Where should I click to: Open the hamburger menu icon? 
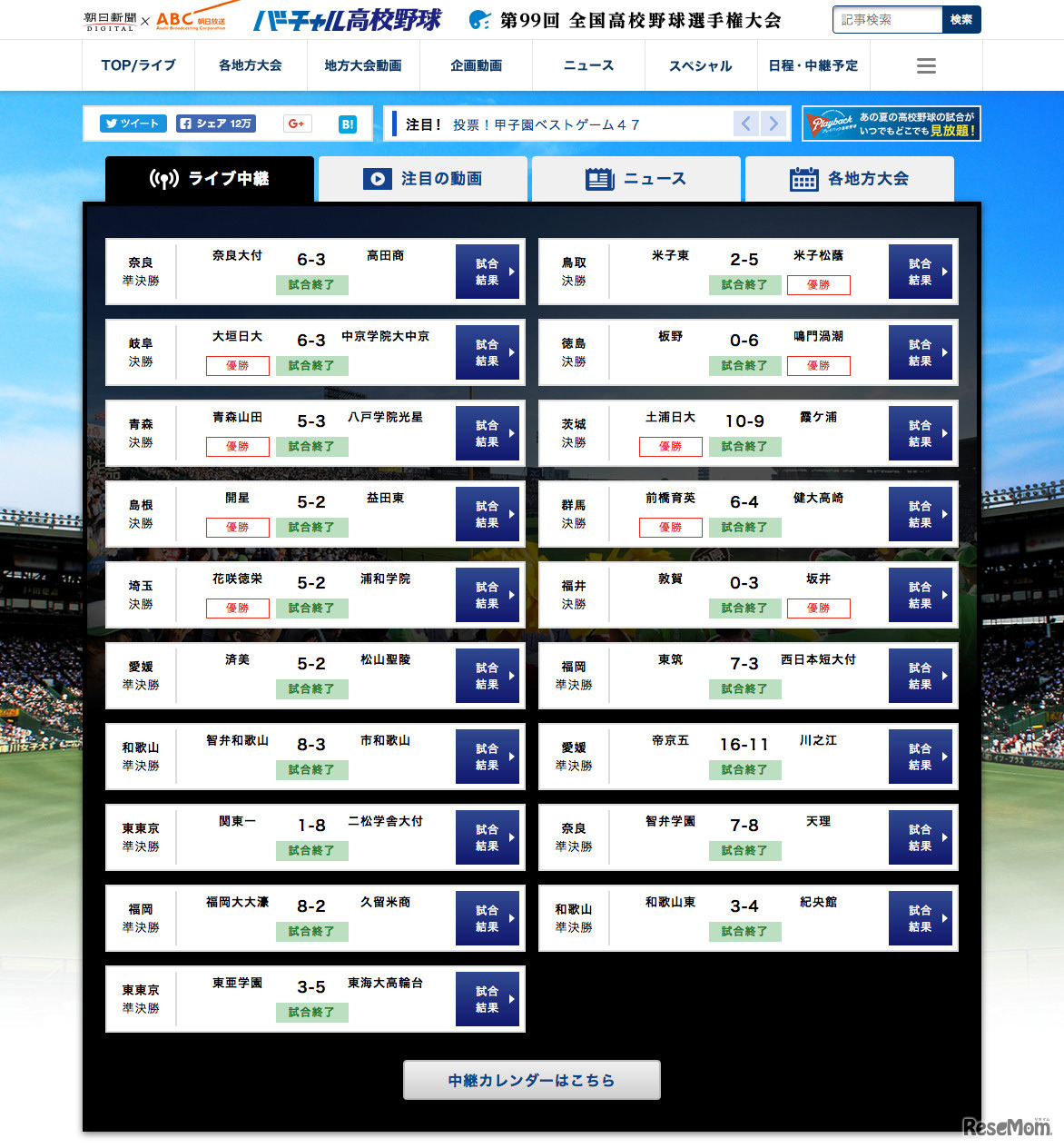926,65
